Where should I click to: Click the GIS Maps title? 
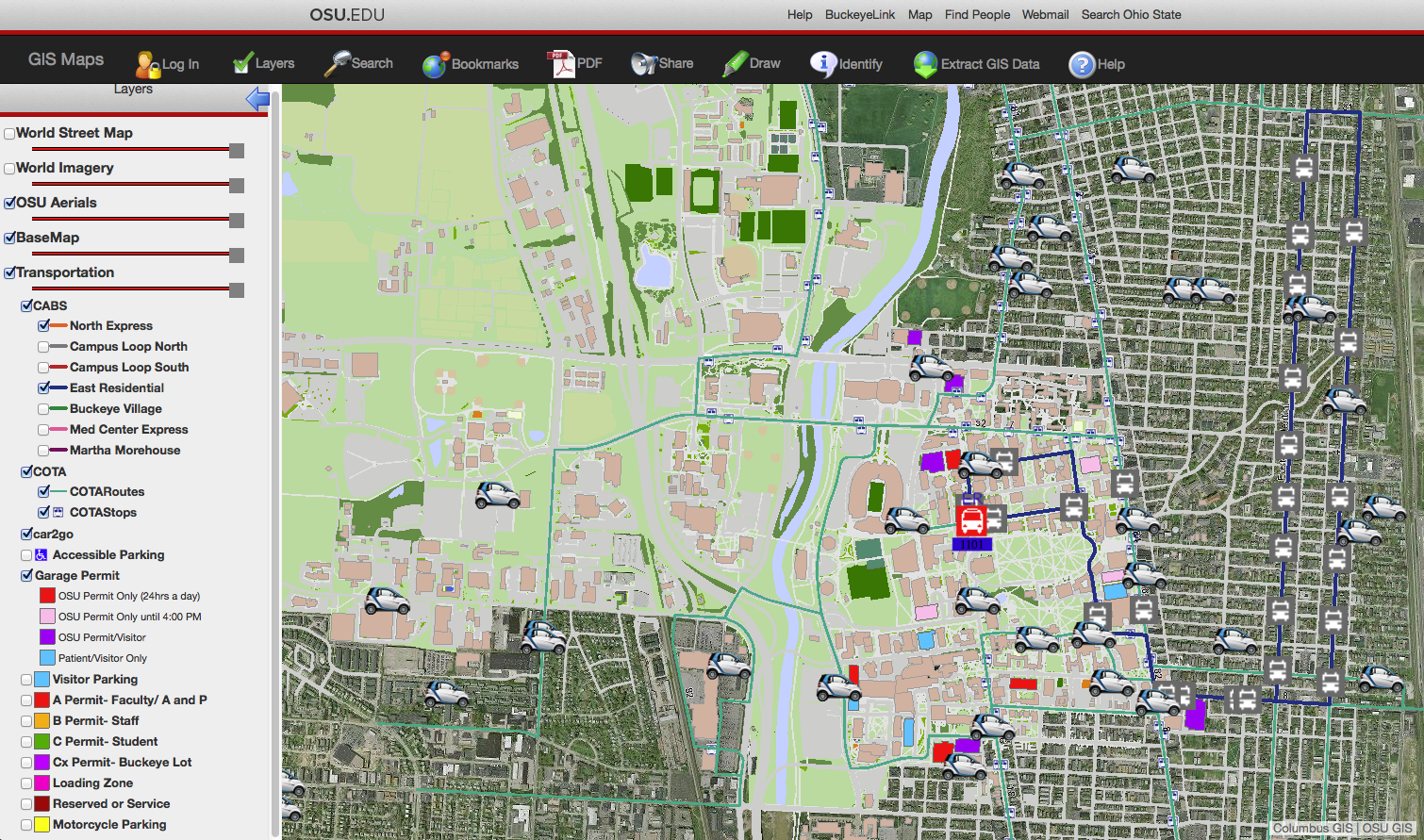(66, 59)
